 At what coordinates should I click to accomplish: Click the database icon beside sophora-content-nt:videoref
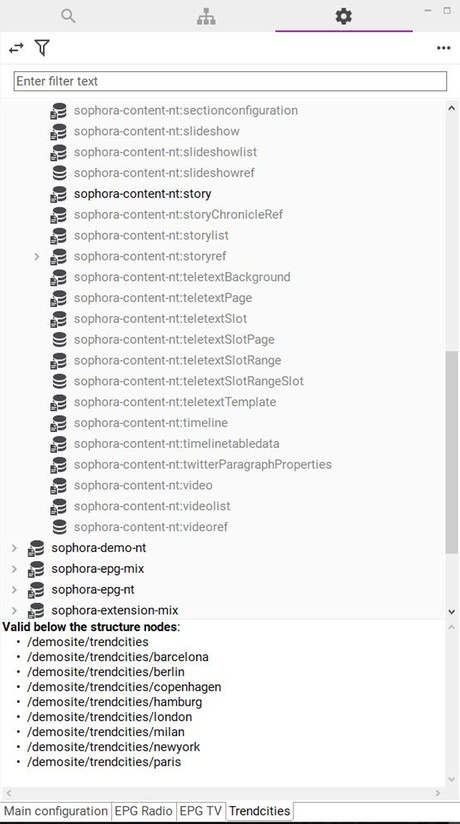(59, 527)
